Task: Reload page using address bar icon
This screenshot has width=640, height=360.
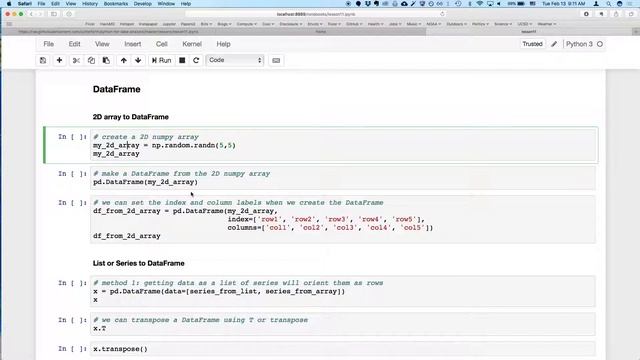Action: (x=442, y=14)
